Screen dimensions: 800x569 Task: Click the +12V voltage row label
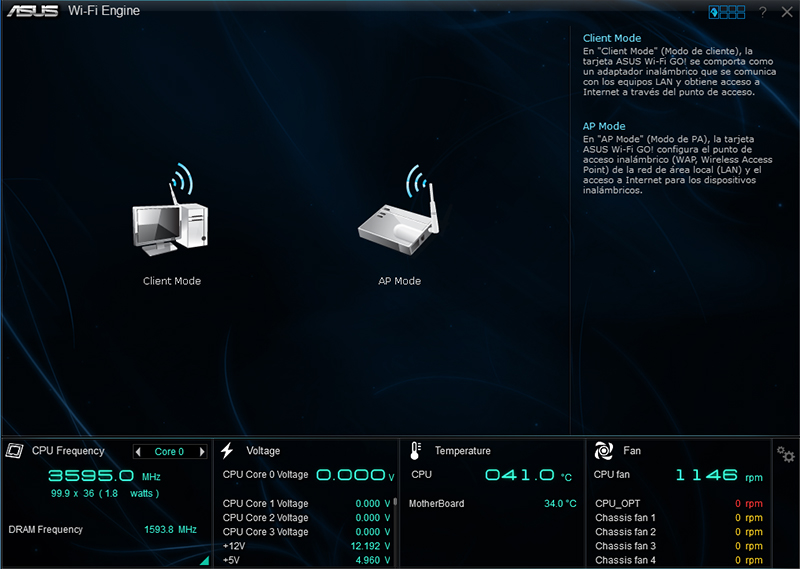coord(234,546)
